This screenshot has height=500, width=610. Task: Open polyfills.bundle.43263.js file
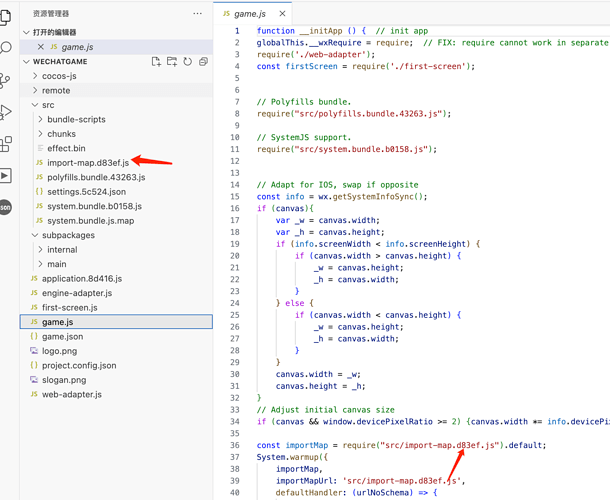coord(96,177)
